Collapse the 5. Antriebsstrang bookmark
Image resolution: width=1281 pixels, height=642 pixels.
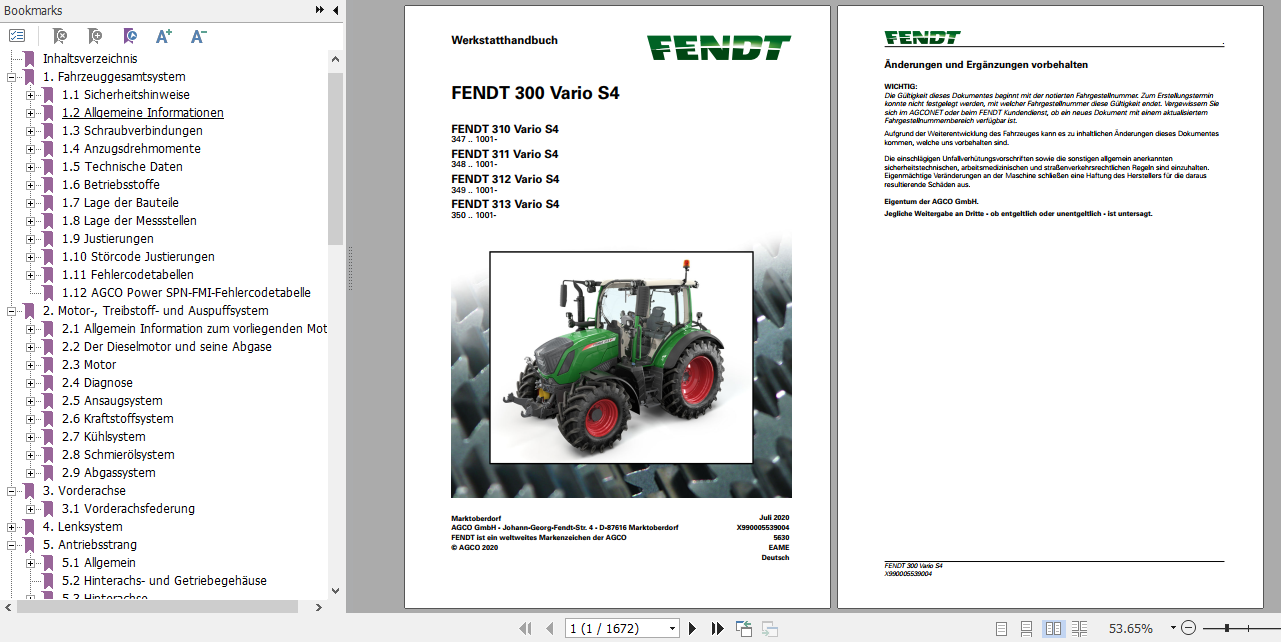tap(12, 545)
